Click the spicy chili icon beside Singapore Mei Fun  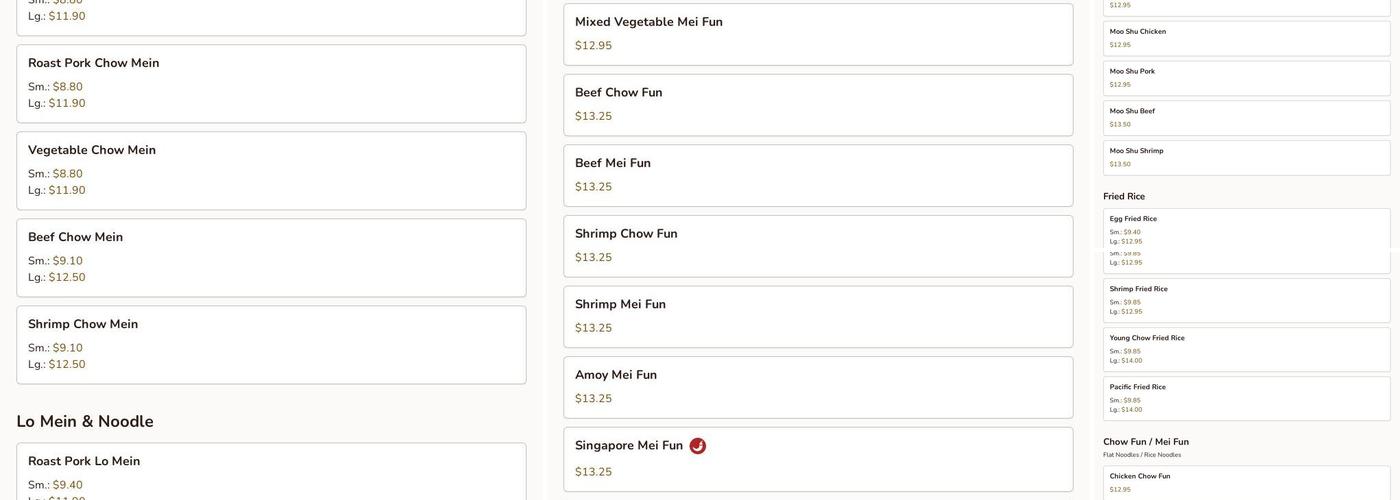pyautogui.click(x=698, y=446)
